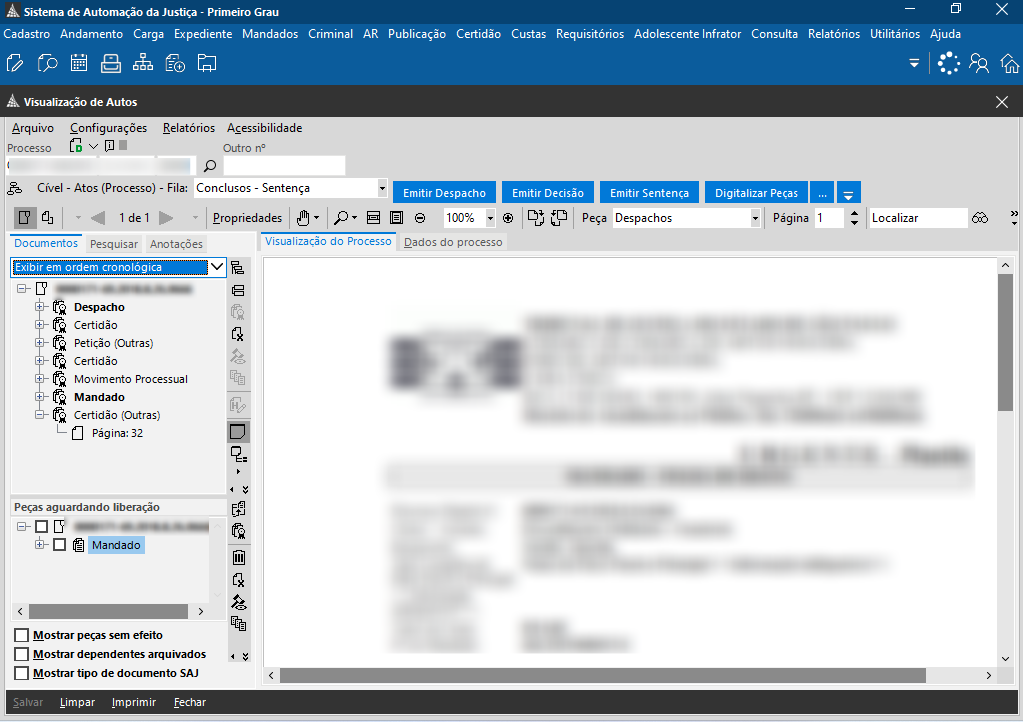Click the vertical scrollbar of the document viewer
This screenshot has width=1023, height=722.
click(1005, 342)
